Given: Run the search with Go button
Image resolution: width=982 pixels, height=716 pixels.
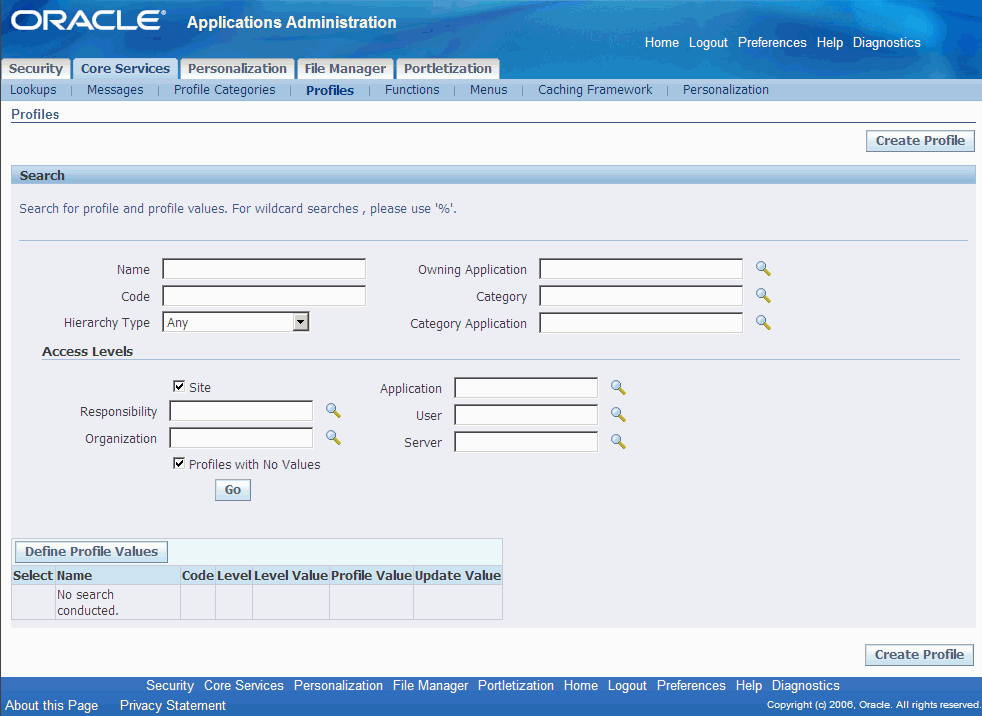Looking at the screenshot, I should [233, 490].
